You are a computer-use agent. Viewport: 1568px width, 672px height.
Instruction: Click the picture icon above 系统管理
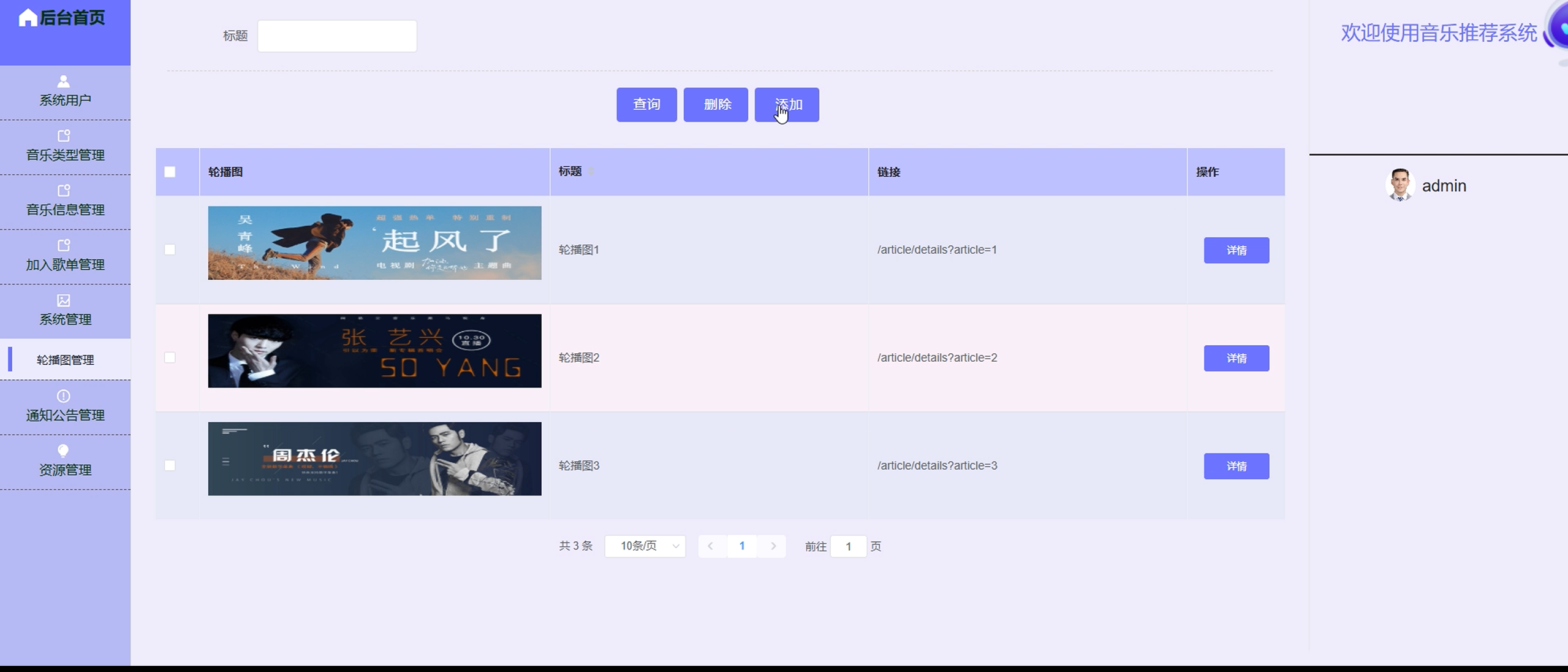(63, 300)
